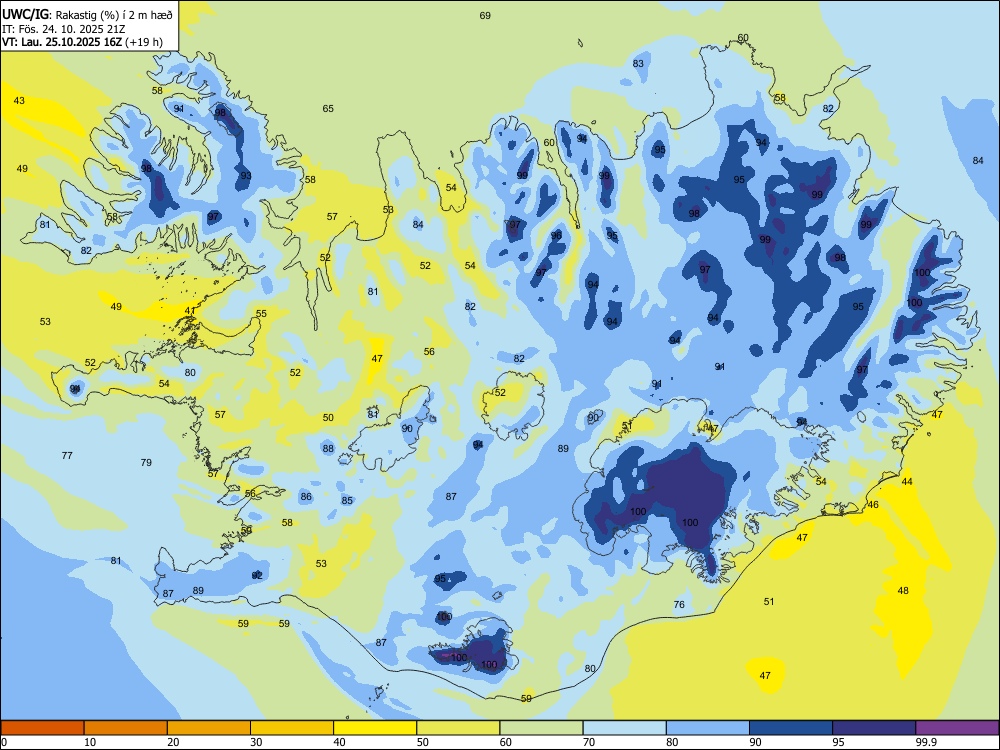
Task: Select the humidity value 83
Action: [x=638, y=63]
